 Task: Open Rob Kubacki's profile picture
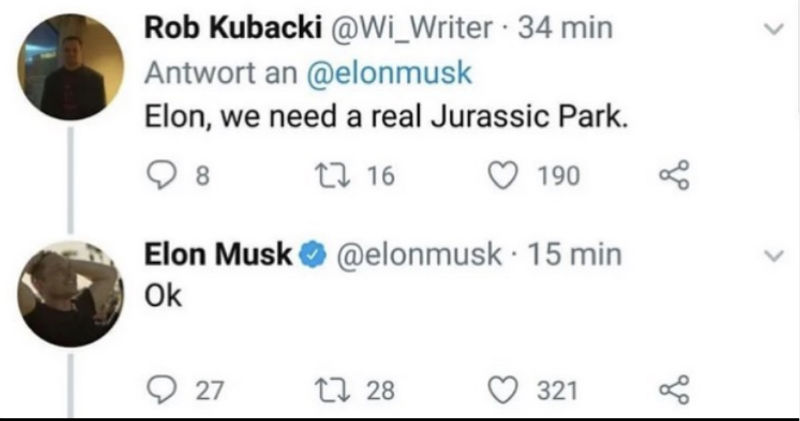tap(69, 68)
